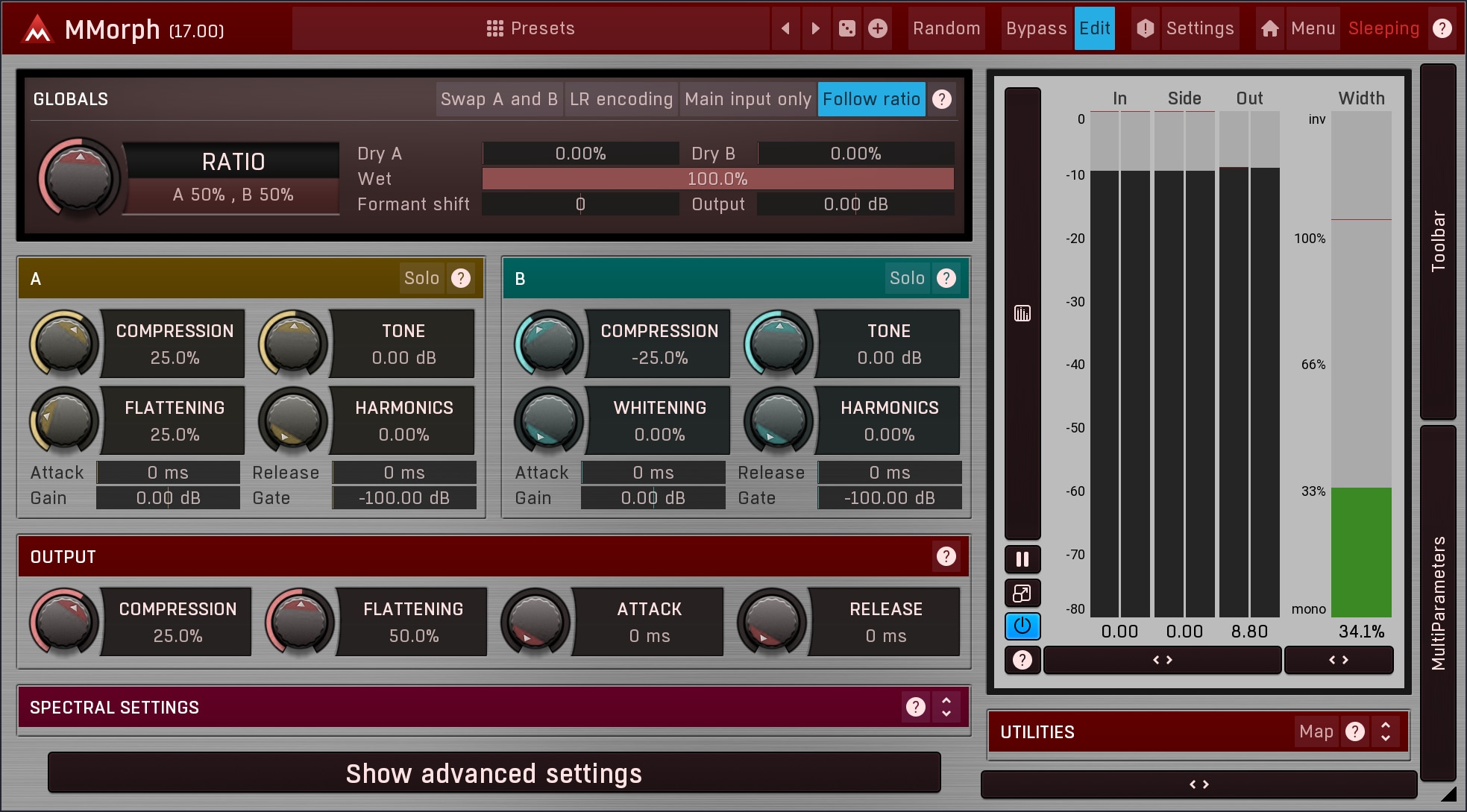This screenshot has width=1467, height=812.
Task: Solo input A
Action: pyautogui.click(x=421, y=278)
